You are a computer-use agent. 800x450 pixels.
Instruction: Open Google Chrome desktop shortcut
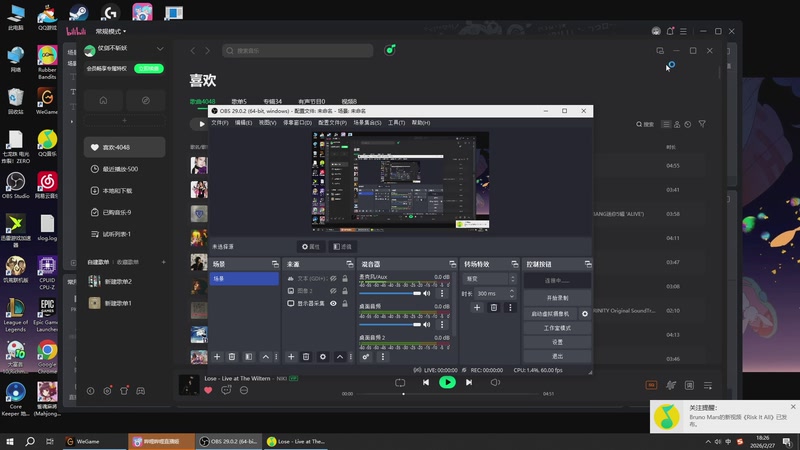[x=47, y=356]
